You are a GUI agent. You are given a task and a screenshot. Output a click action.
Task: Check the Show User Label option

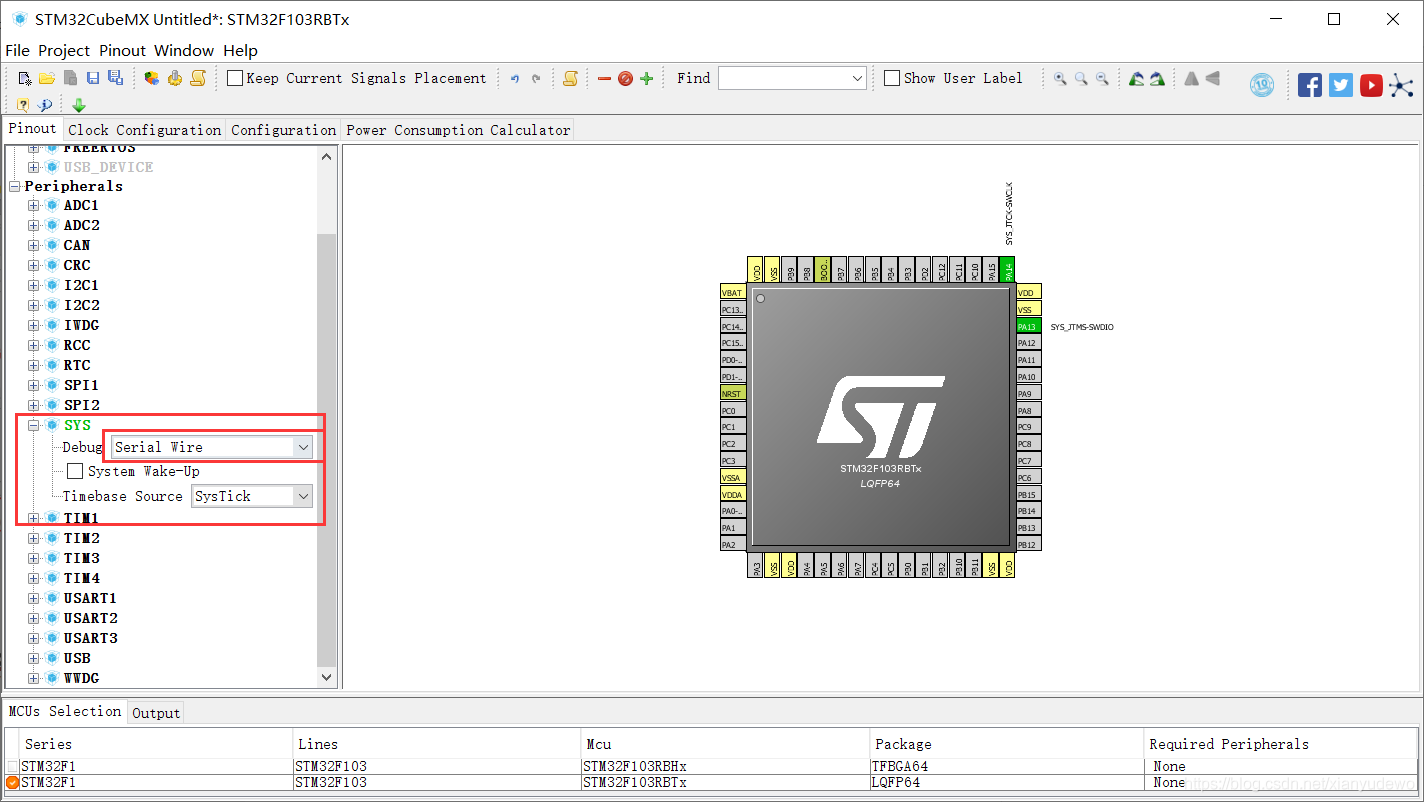tap(891, 77)
